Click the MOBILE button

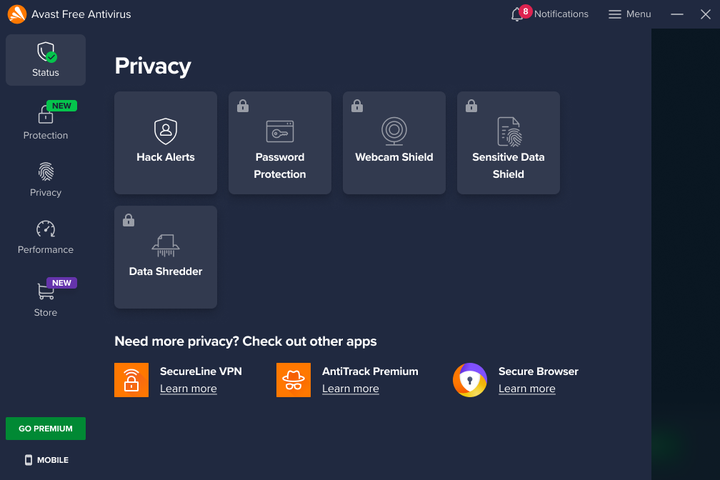pyautogui.click(x=46, y=460)
